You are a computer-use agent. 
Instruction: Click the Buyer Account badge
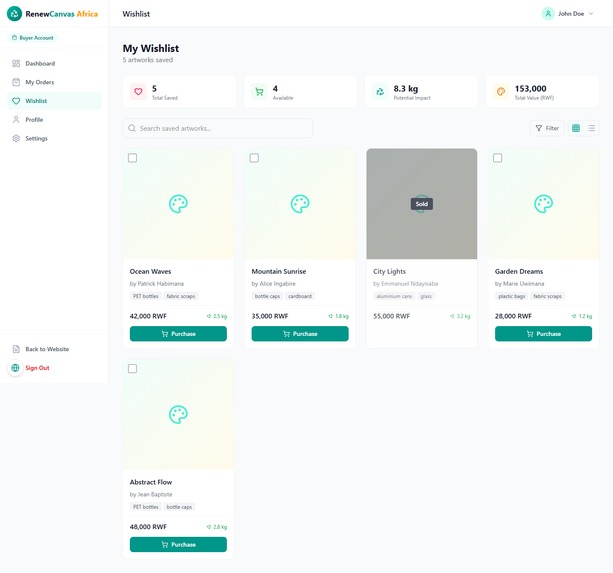32,38
